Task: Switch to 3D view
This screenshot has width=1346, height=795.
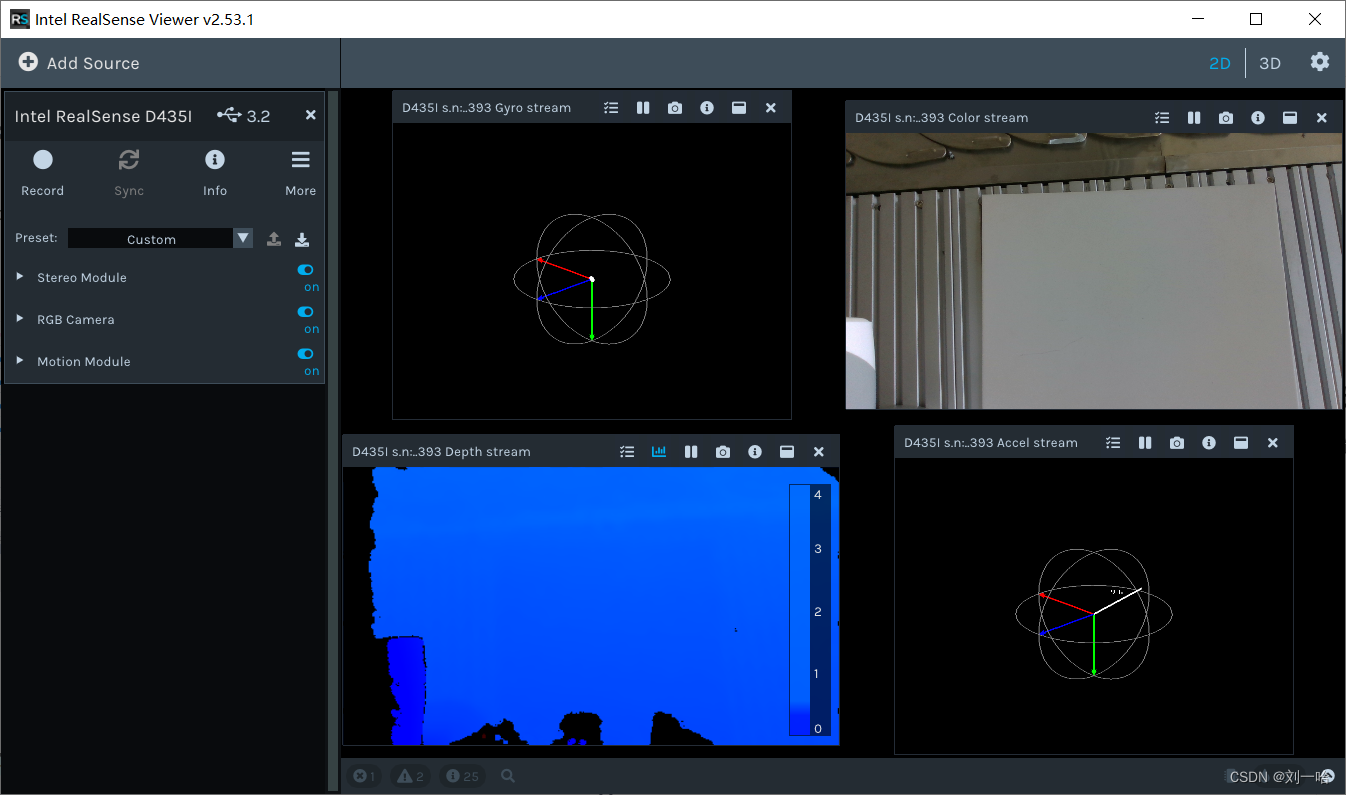Action: (x=1269, y=63)
